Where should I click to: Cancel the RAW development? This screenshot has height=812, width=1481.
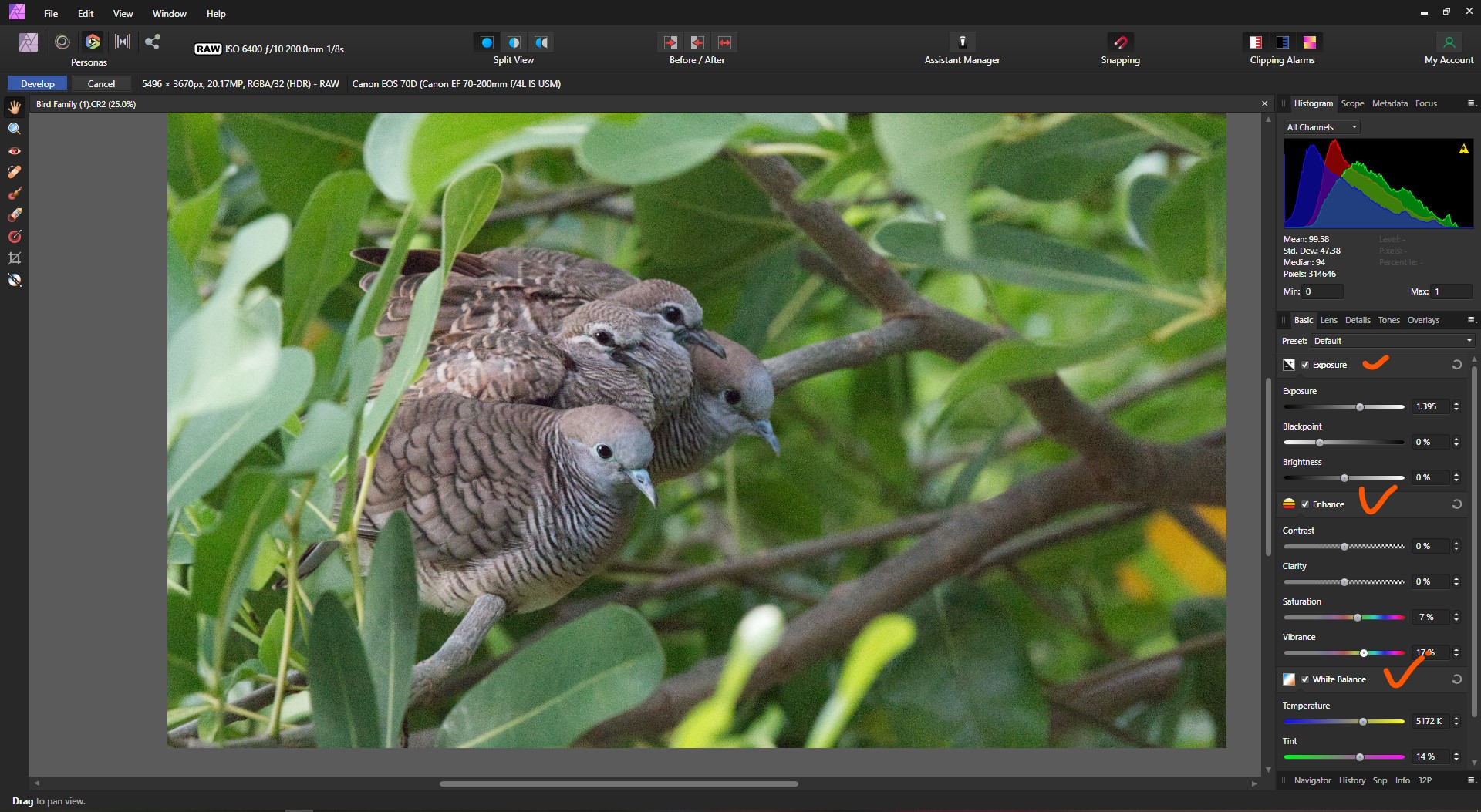point(101,83)
